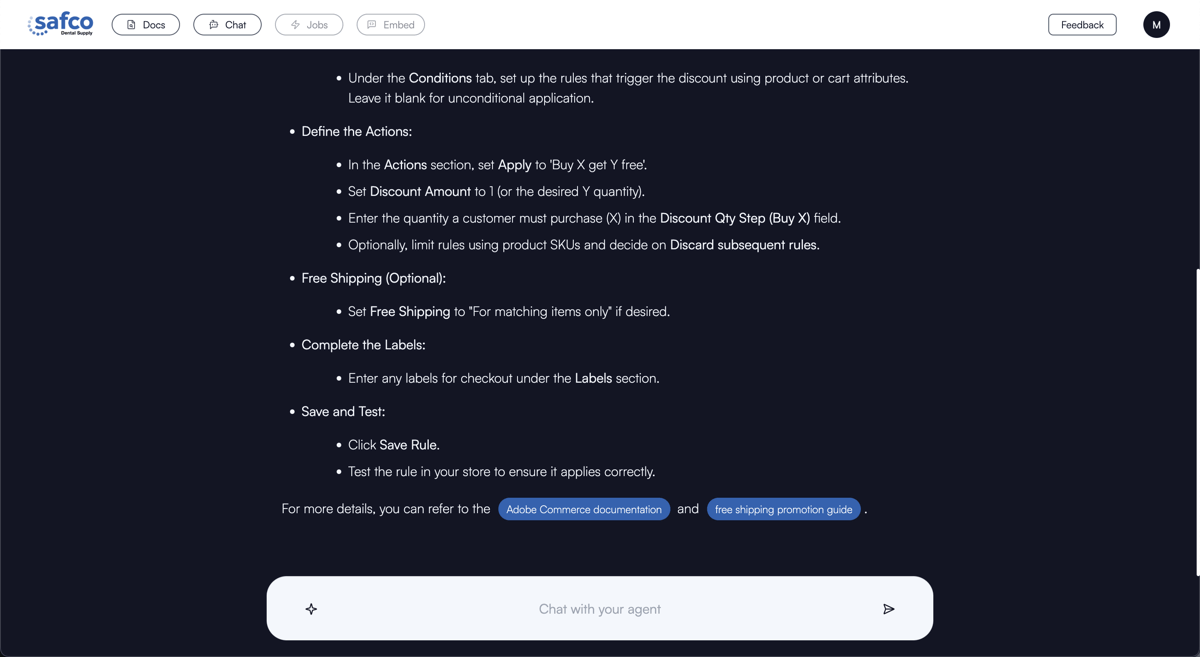Focus the 'Chat with your agent' field
This screenshot has height=657, width=1200.
[599, 609]
